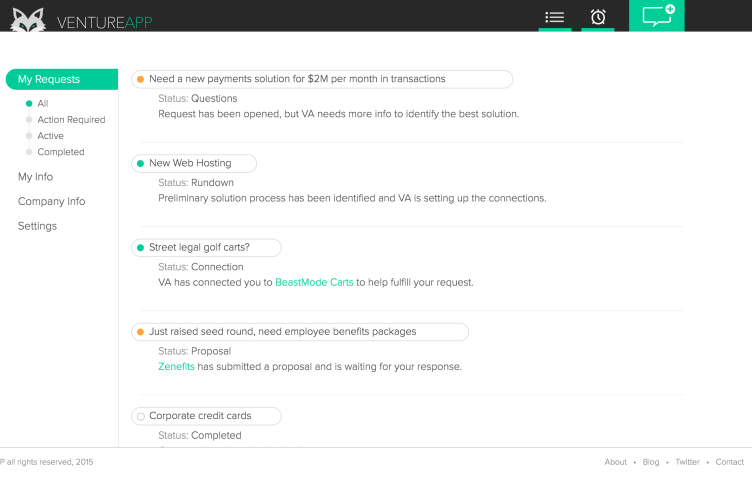Click orange status dot on payments solution request
Screen dimensions: 752x478
point(140,79)
